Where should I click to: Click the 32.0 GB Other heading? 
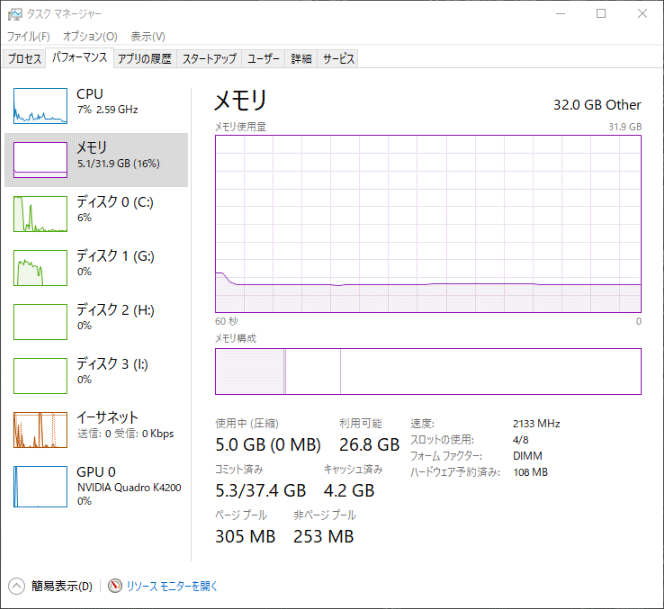597,105
